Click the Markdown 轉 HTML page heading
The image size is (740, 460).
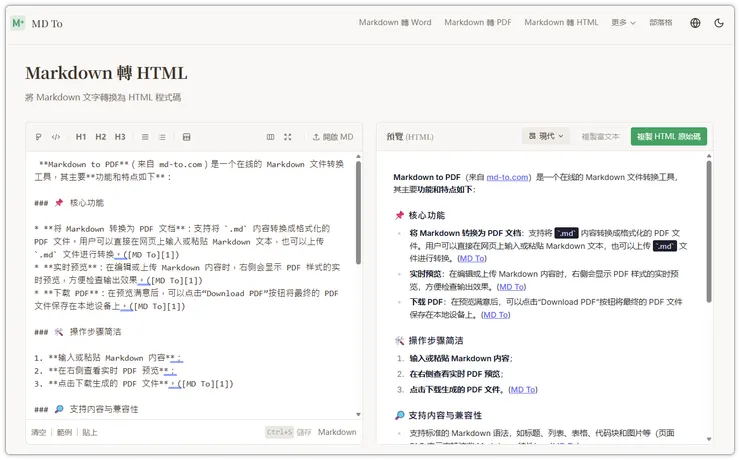coord(106,73)
